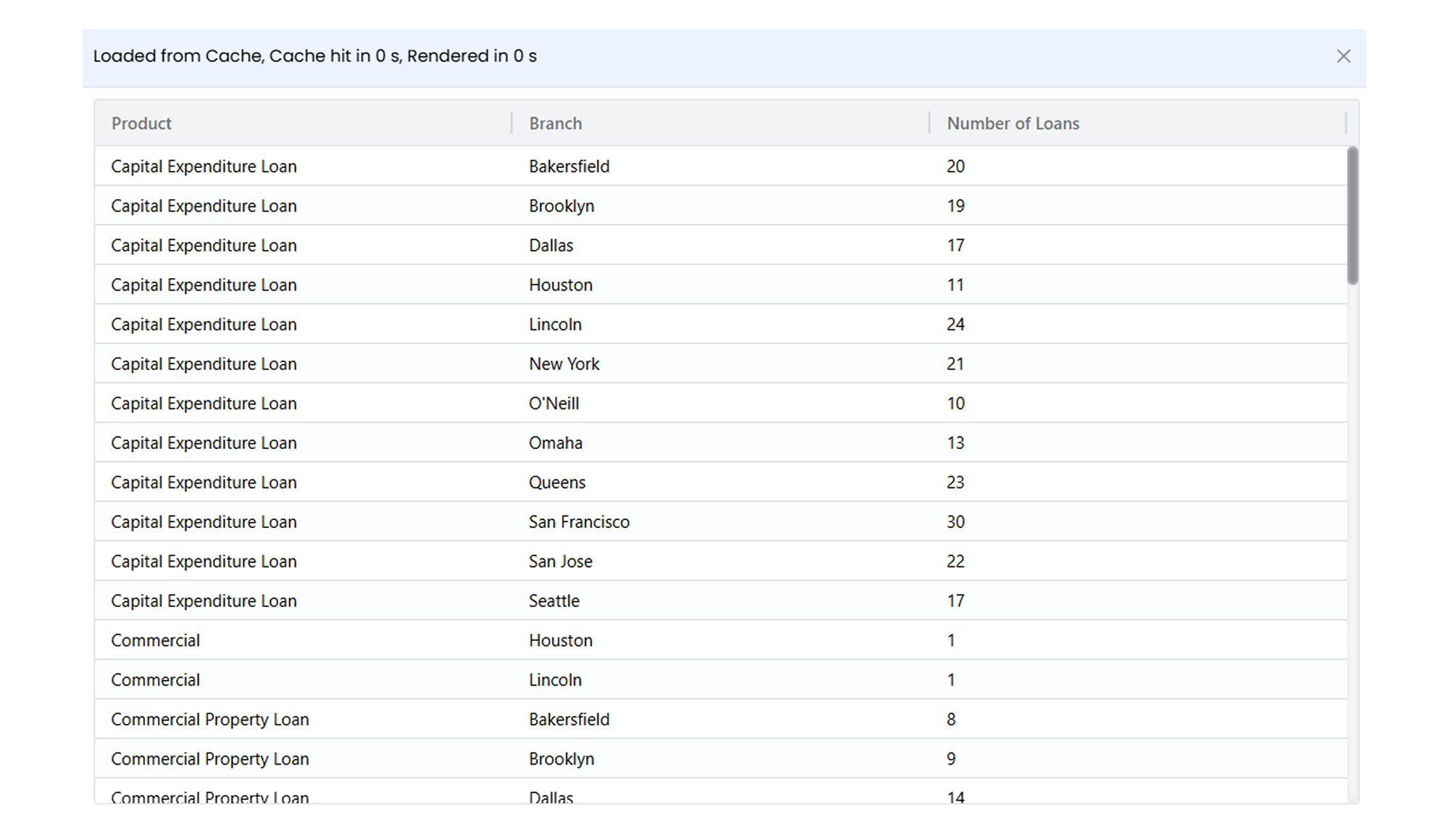
Task: Click the New York branch cell
Action: [x=564, y=364]
